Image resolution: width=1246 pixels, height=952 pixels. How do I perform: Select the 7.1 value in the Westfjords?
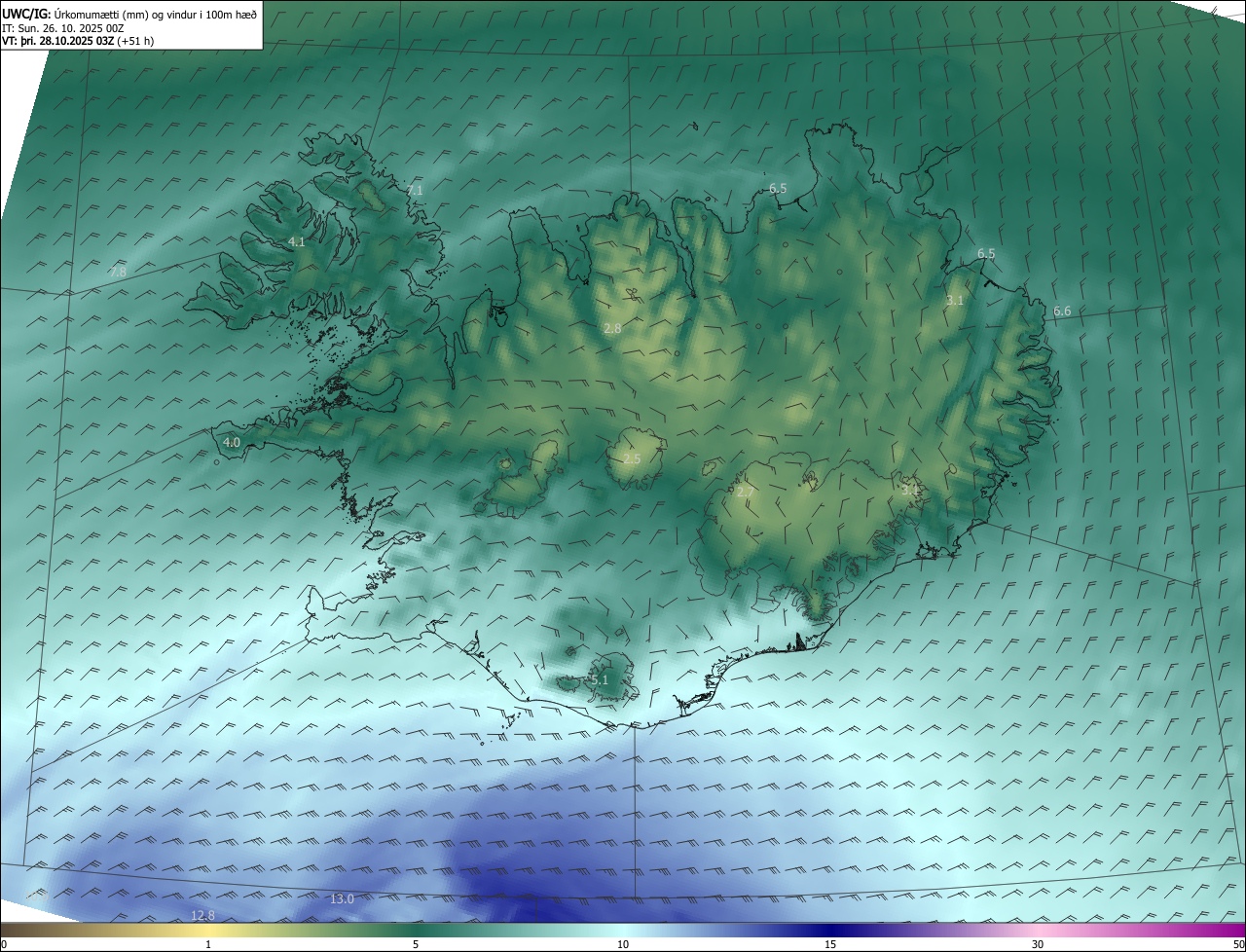point(415,190)
